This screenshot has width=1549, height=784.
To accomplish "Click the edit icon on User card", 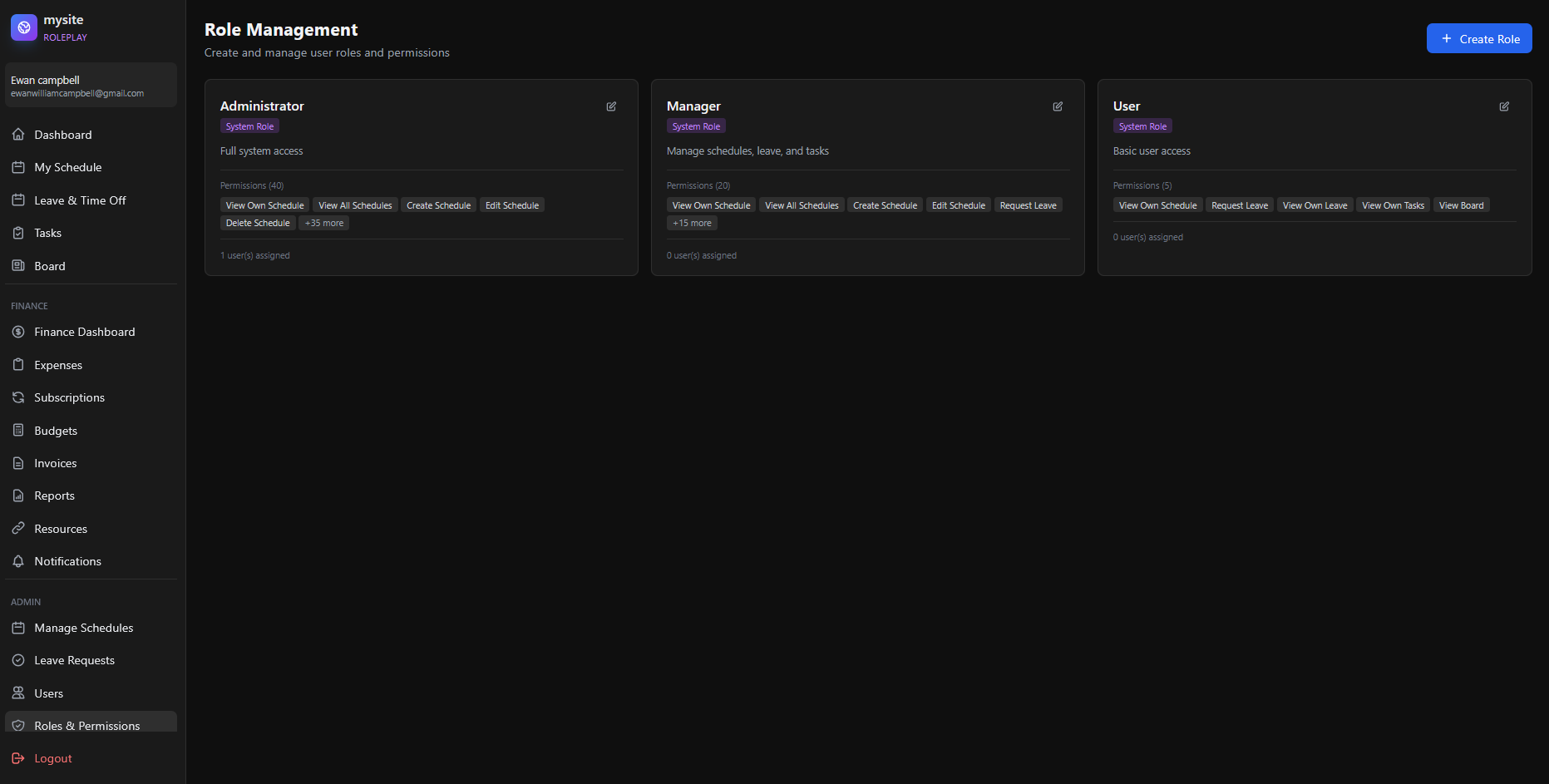I will pyautogui.click(x=1504, y=106).
